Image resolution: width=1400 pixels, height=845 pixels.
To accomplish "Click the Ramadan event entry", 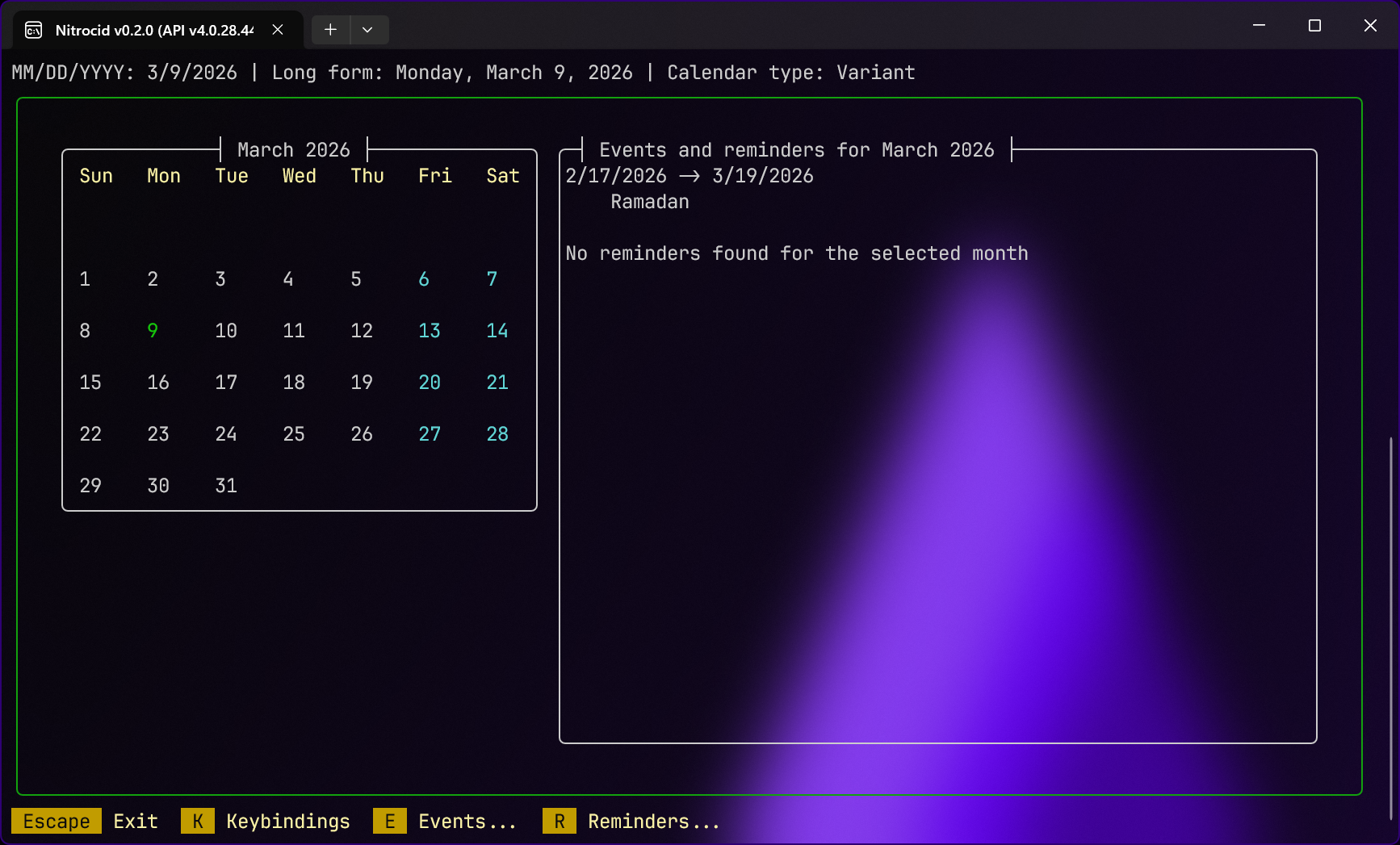I will 650,202.
